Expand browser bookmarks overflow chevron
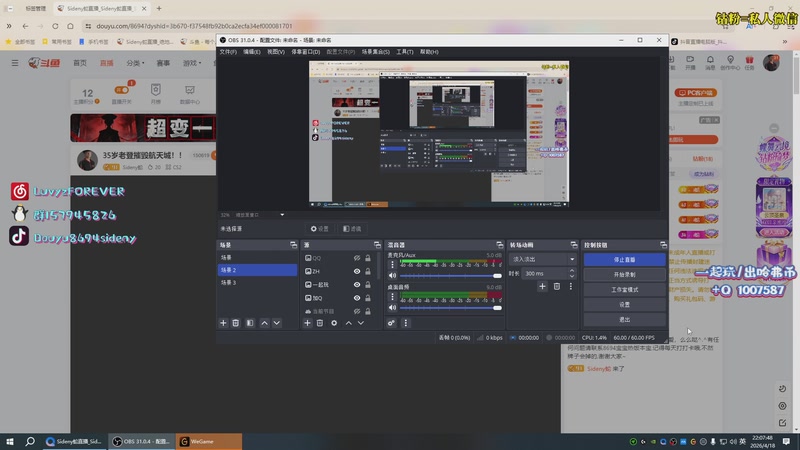 [x=785, y=42]
